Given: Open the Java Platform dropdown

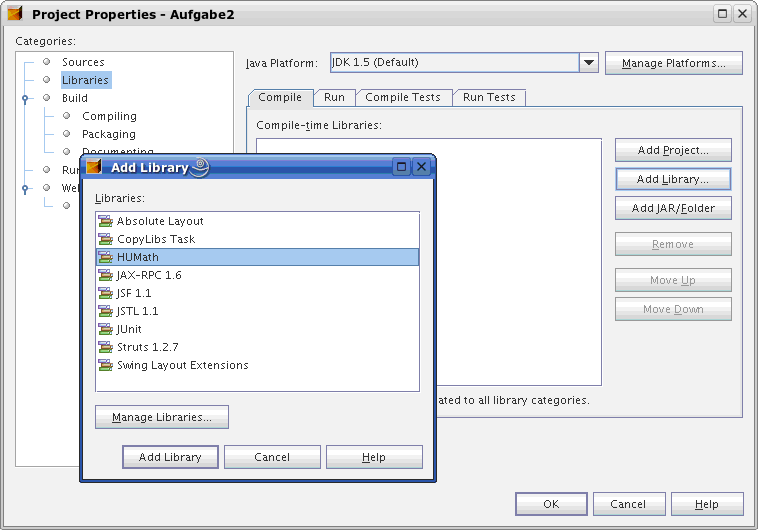Looking at the screenshot, I should (x=588, y=63).
